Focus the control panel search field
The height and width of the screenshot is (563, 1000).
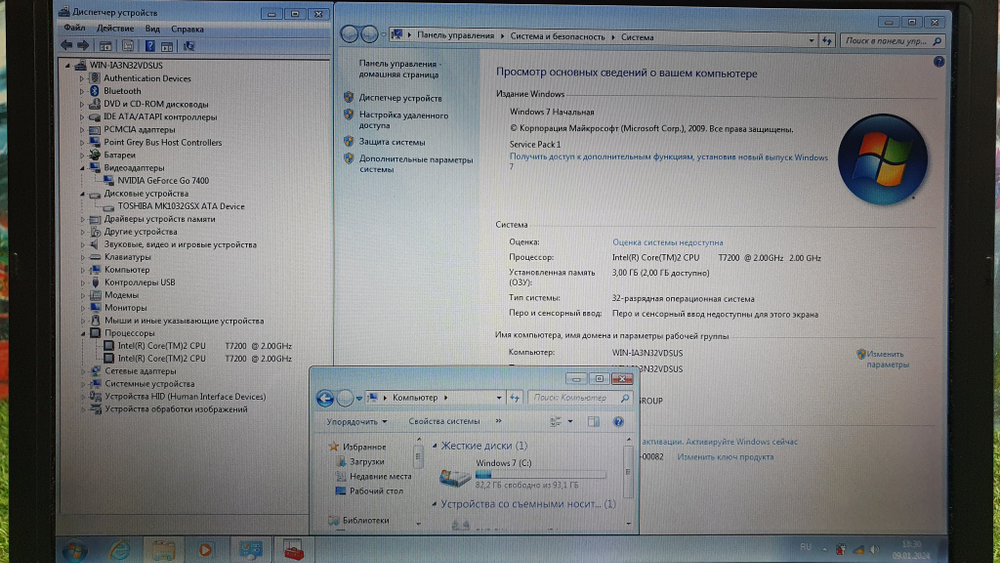coord(892,41)
